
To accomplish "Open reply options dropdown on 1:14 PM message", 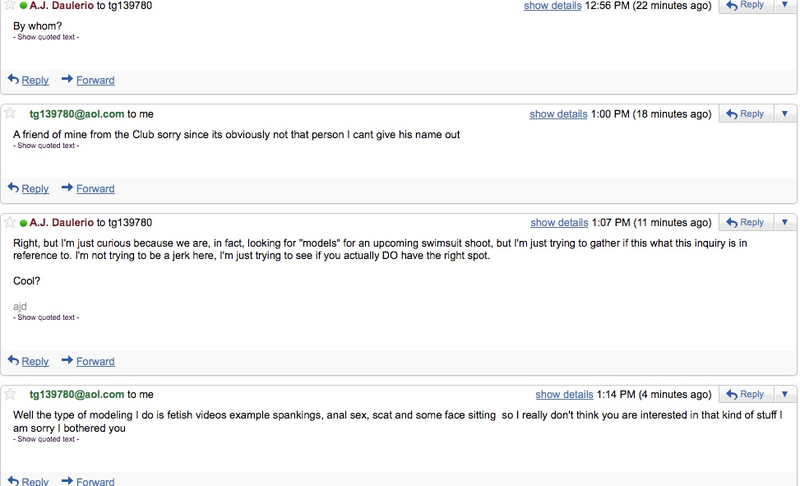I will pyautogui.click(x=785, y=394).
